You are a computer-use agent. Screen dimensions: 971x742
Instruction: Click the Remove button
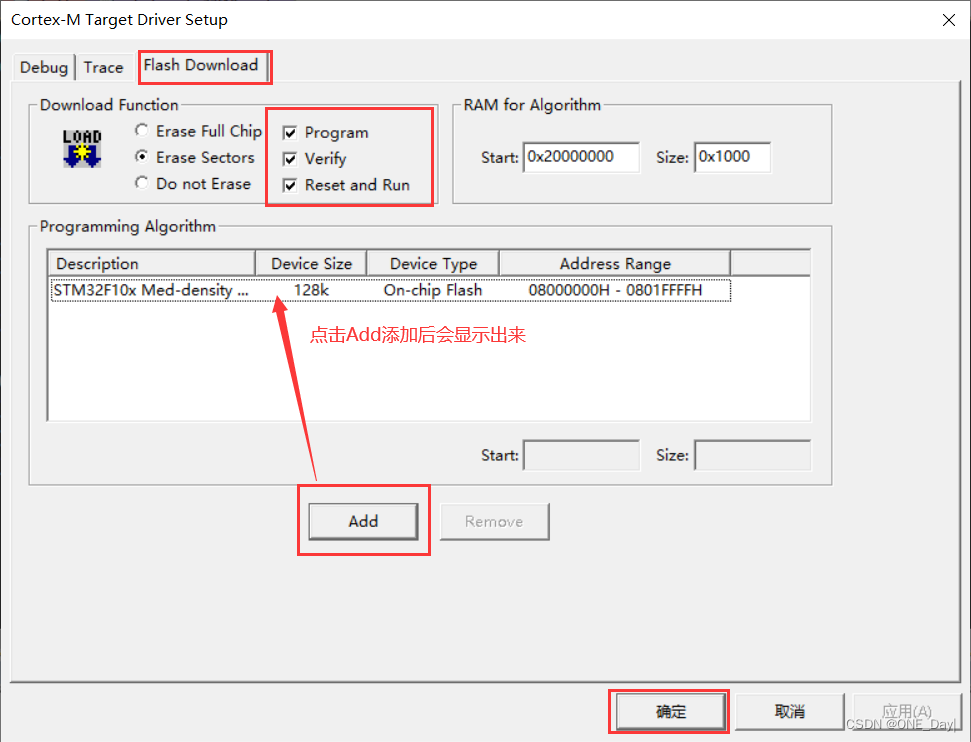494,522
